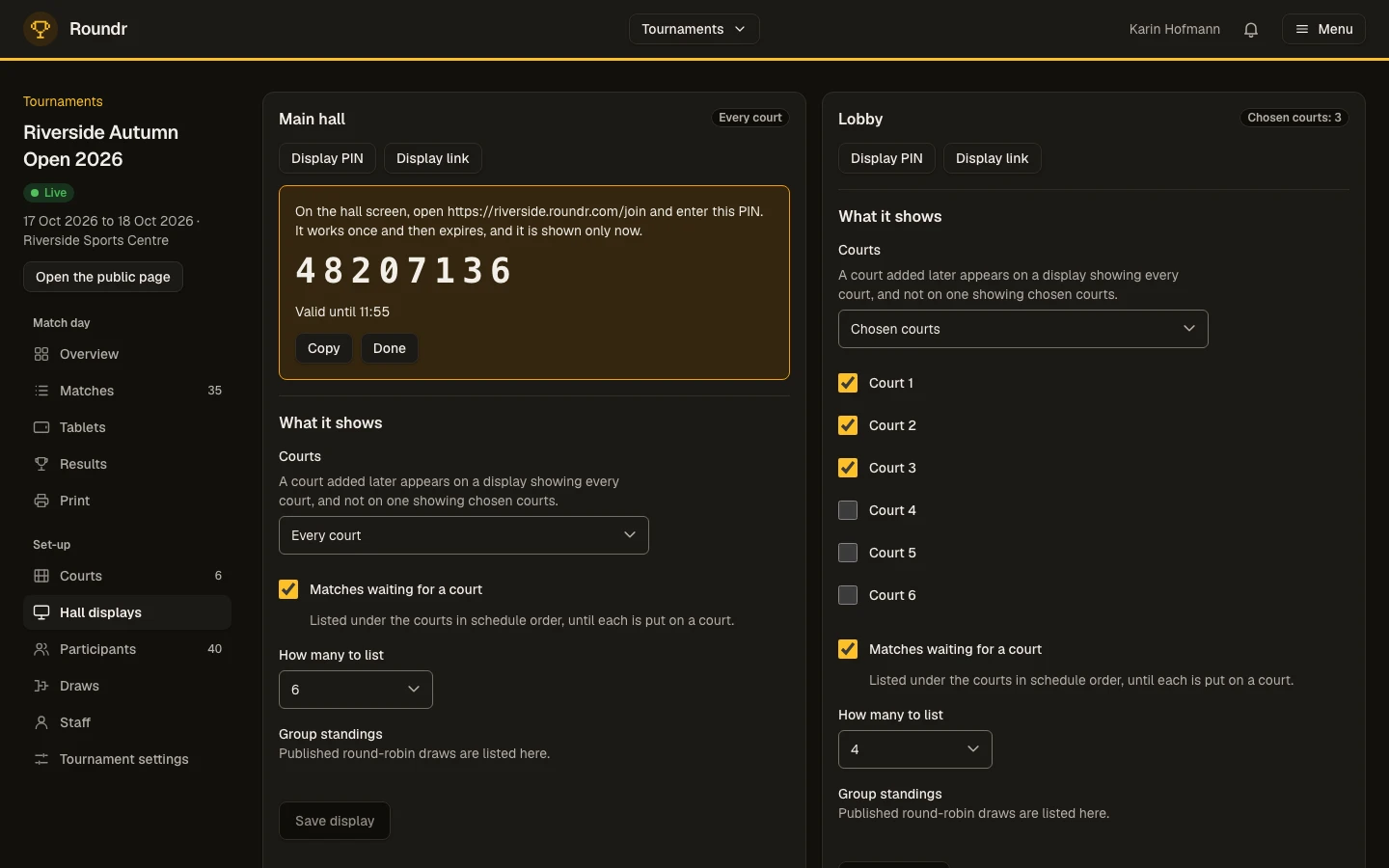The height and width of the screenshot is (868, 1389).
Task: Click the Tablets icon in sidebar
Action: (x=41, y=427)
